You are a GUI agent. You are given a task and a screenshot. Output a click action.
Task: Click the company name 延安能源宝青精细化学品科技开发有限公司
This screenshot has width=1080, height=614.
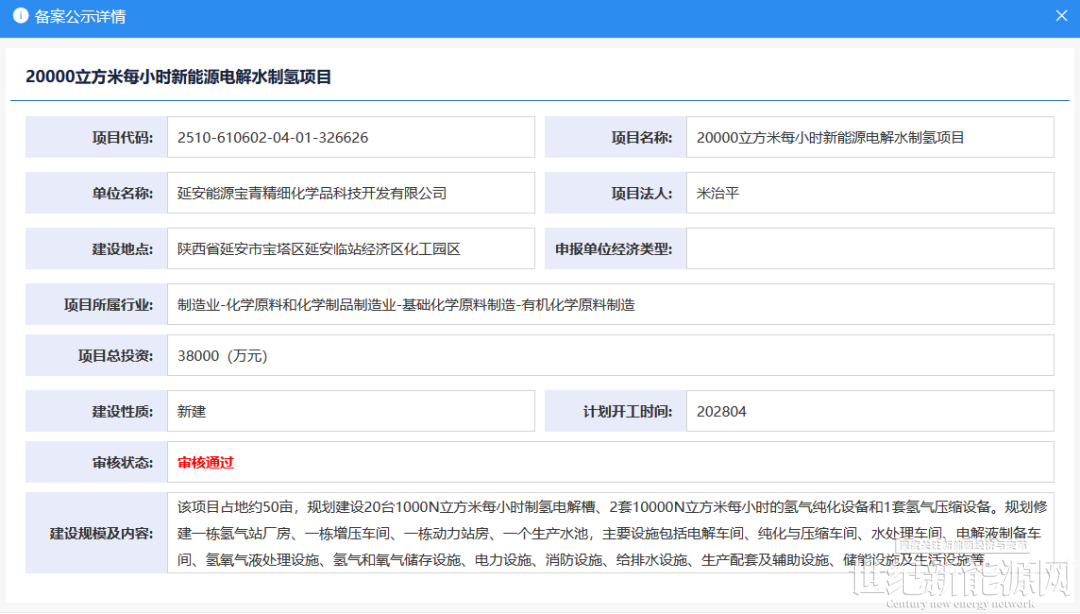[x=312, y=193]
